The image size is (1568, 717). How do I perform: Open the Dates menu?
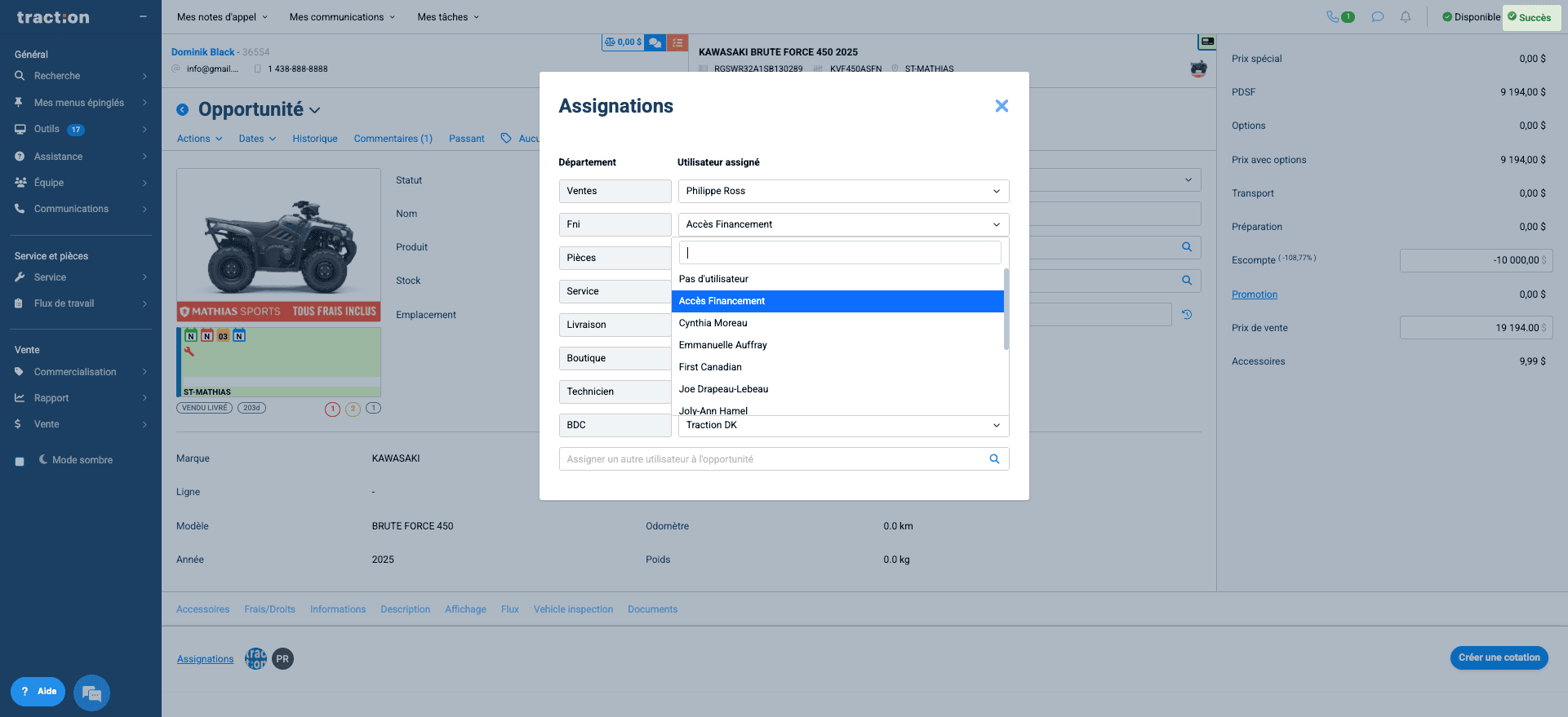[x=257, y=139]
